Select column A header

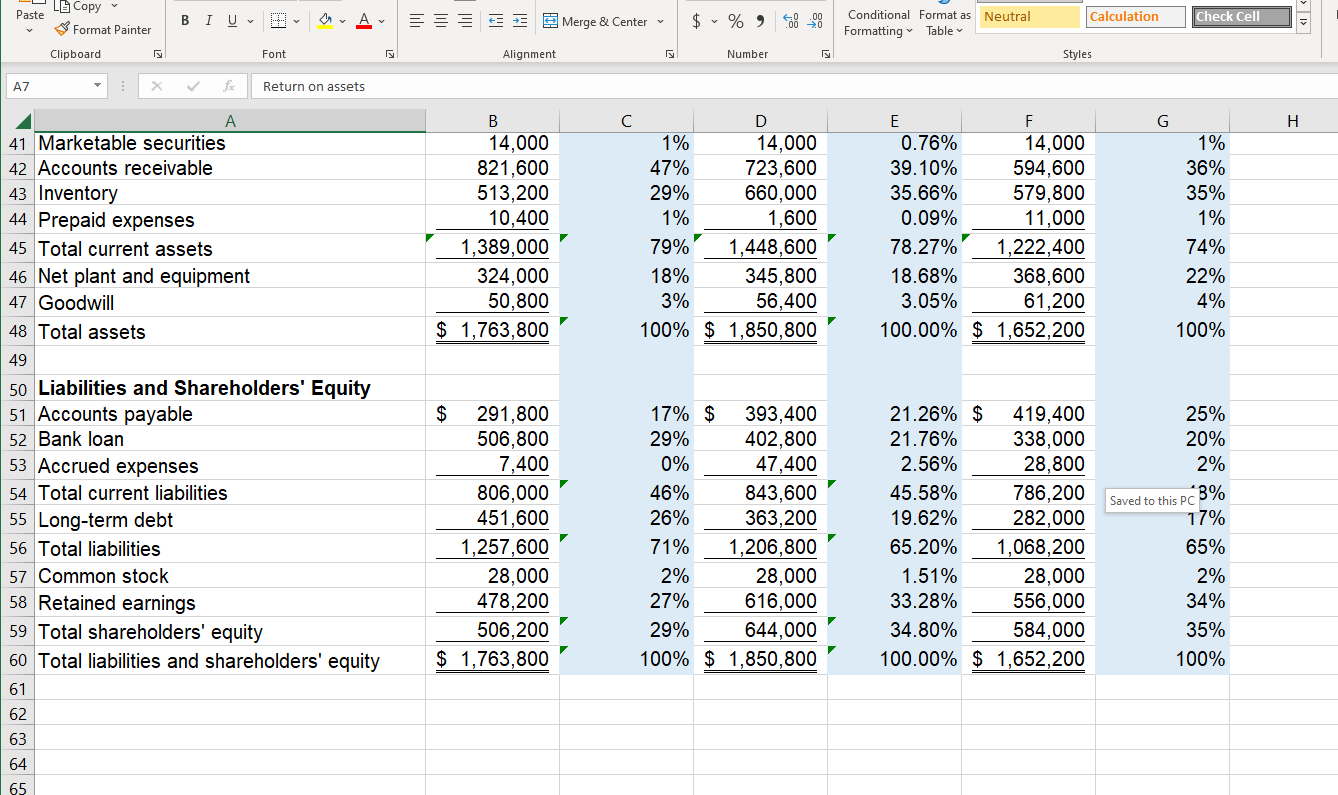click(230, 121)
